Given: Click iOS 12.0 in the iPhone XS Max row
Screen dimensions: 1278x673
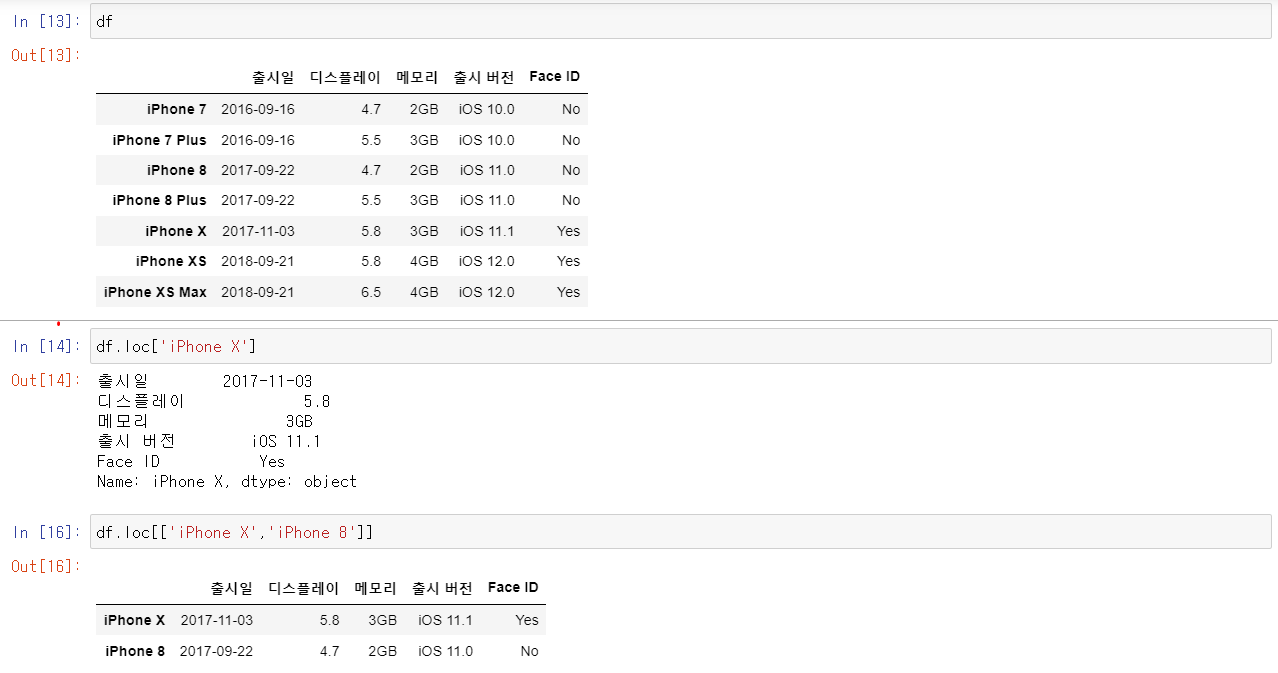Looking at the screenshot, I should pos(487,292).
